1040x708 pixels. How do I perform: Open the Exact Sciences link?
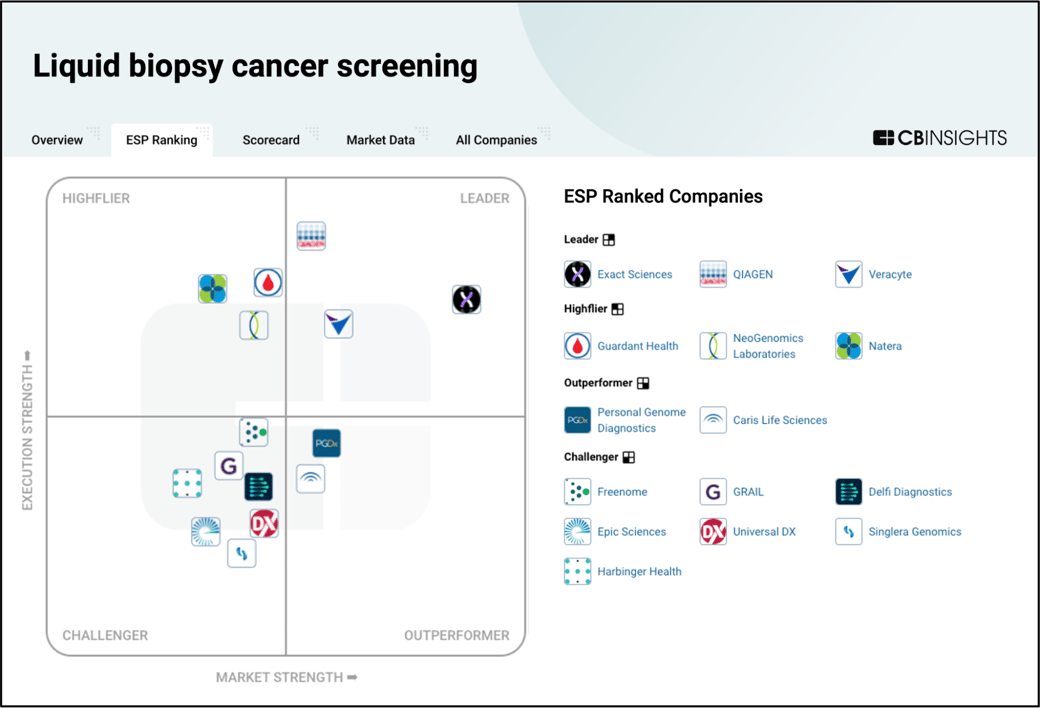tap(635, 274)
